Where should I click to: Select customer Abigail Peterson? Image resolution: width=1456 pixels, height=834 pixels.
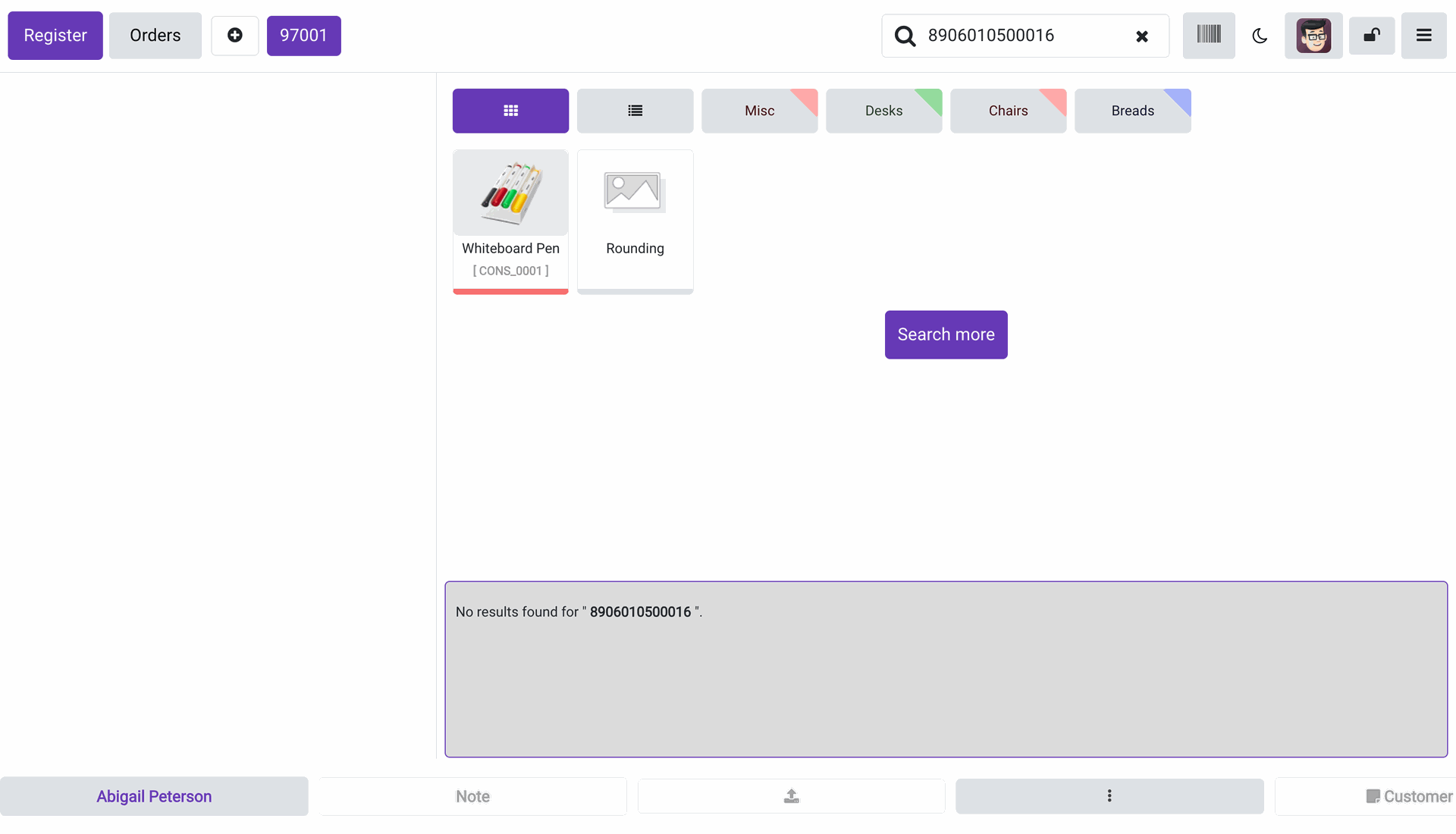154,796
